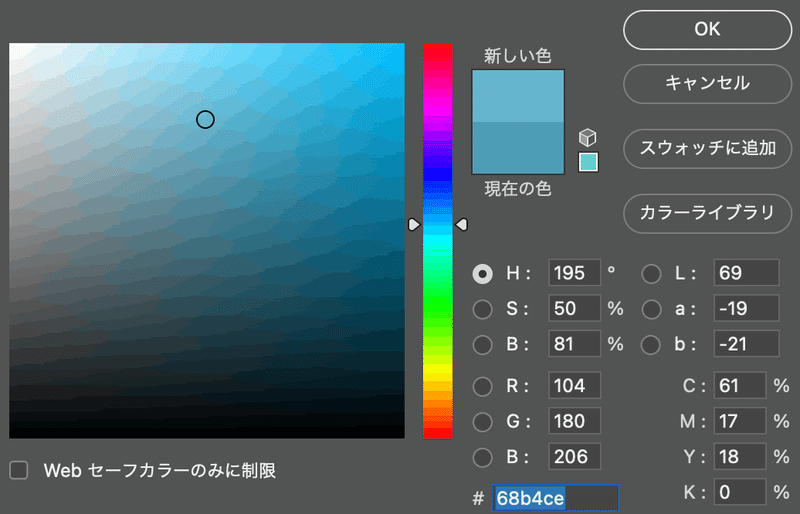
Task: Click the left hue slider arrow
Action: click(x=414, y=225)
